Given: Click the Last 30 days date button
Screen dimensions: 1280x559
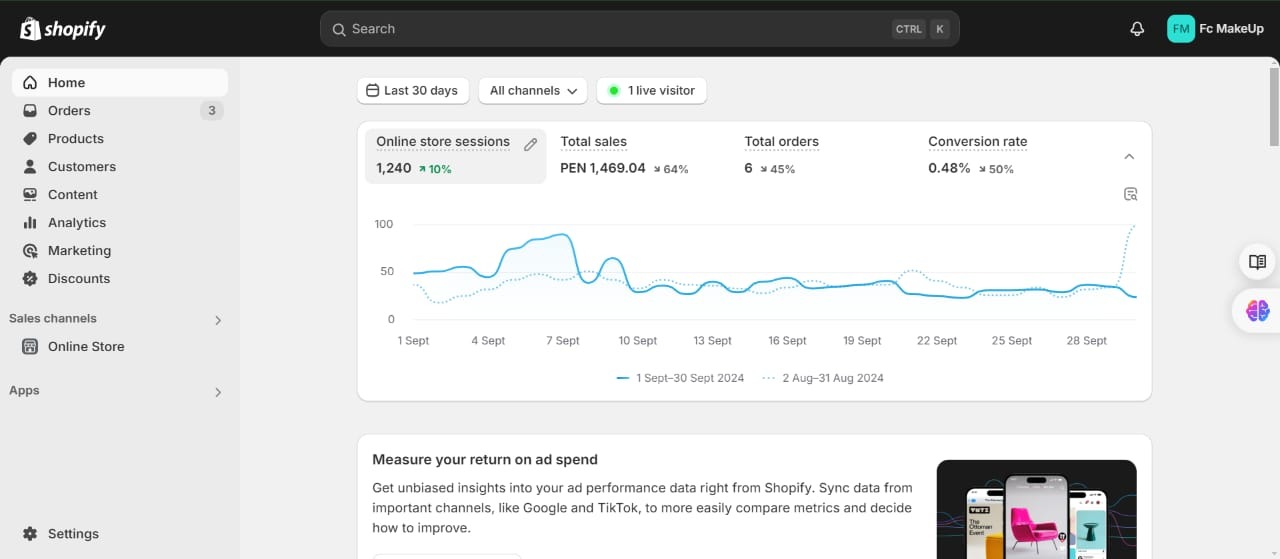Looking at the screenshot, I should 412,91.
